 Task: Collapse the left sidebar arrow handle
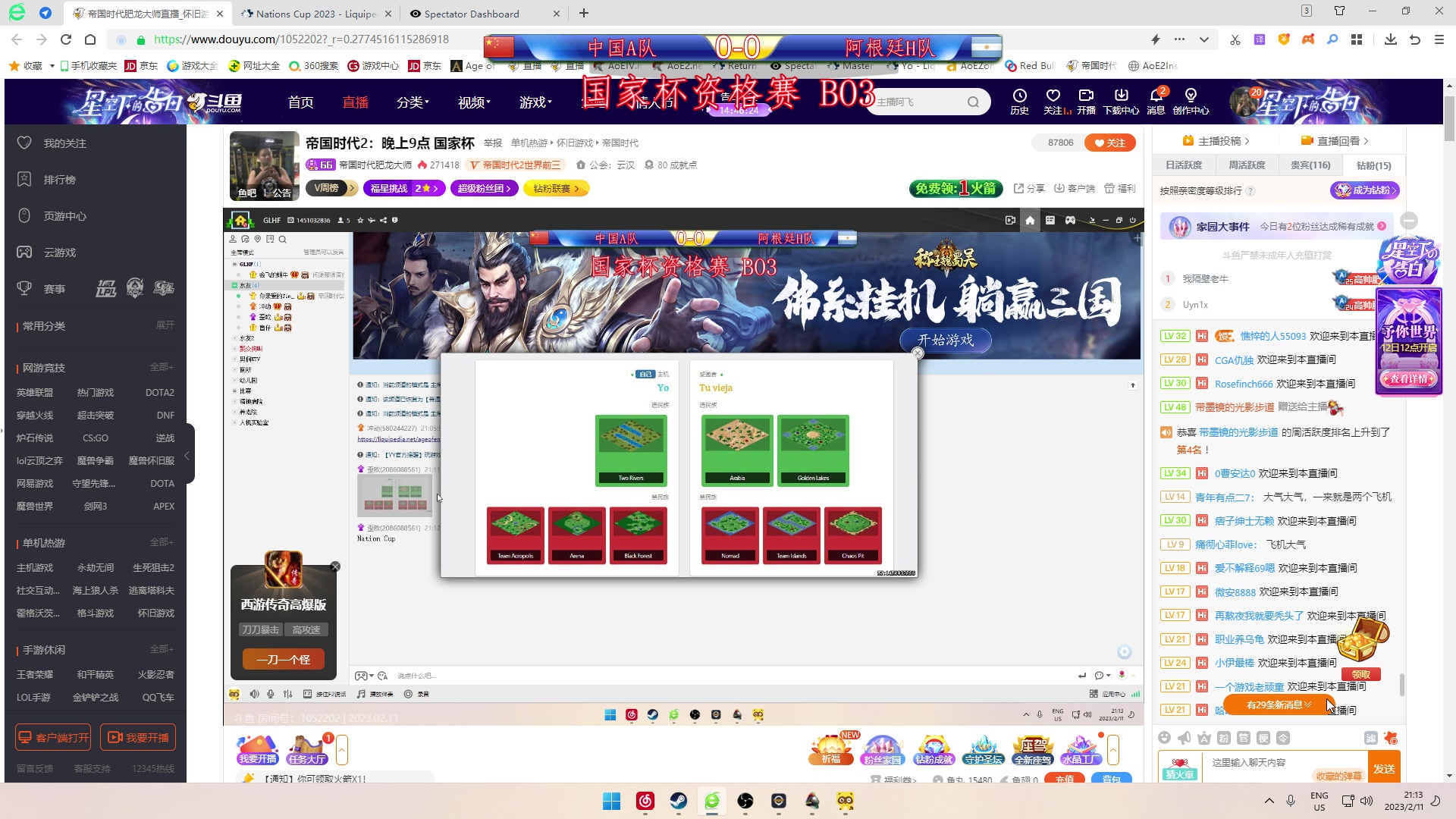point(187,455)
